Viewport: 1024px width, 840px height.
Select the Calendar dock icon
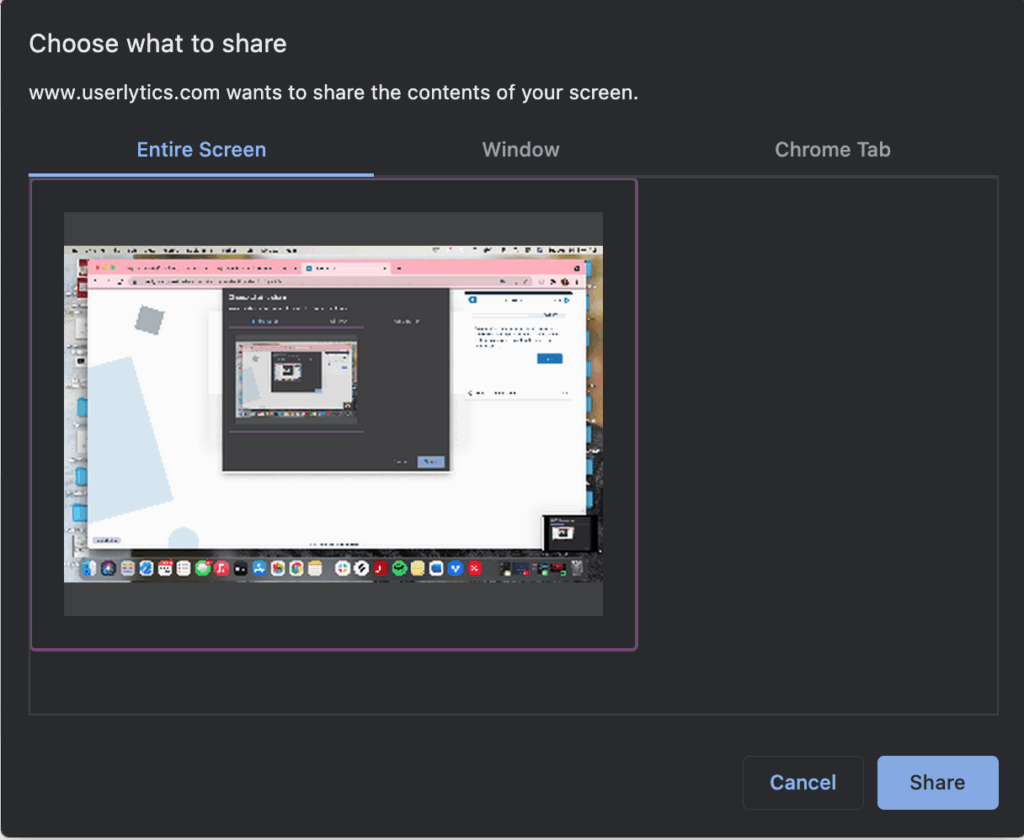tap(166, 568)
